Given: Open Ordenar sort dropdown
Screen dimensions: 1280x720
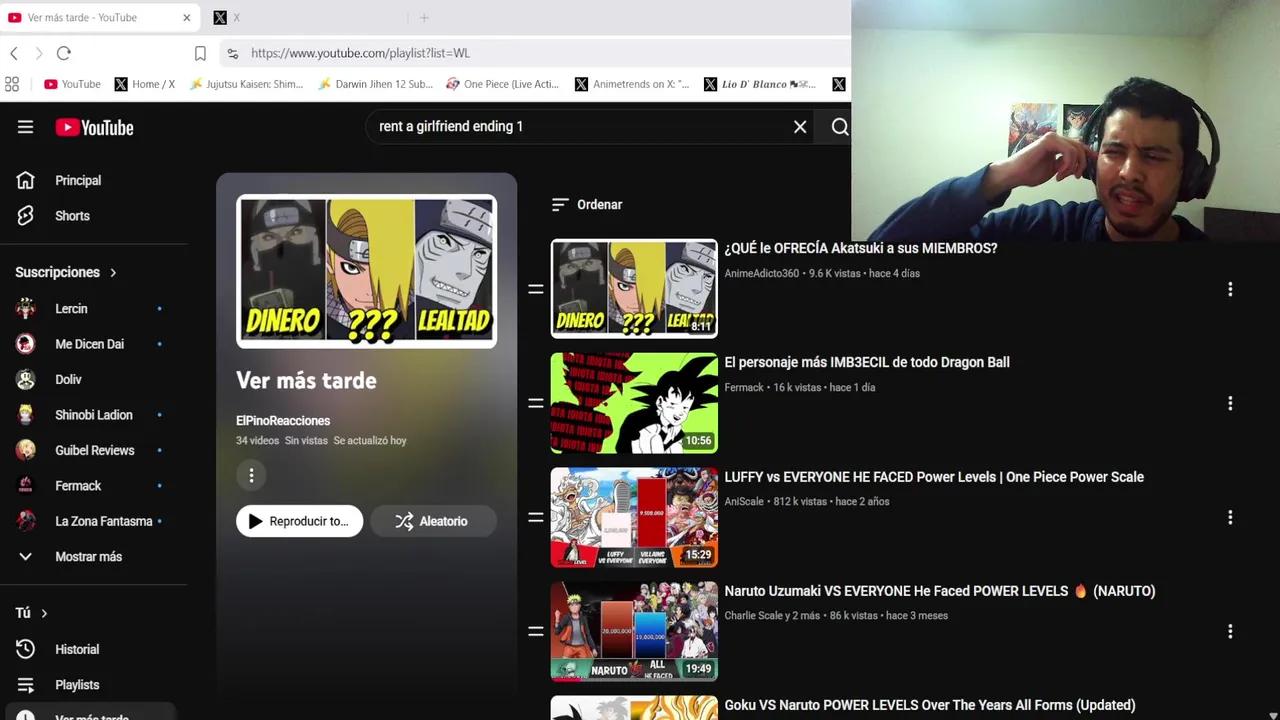Looking at the screenshot, I should (x=587, y=204).
